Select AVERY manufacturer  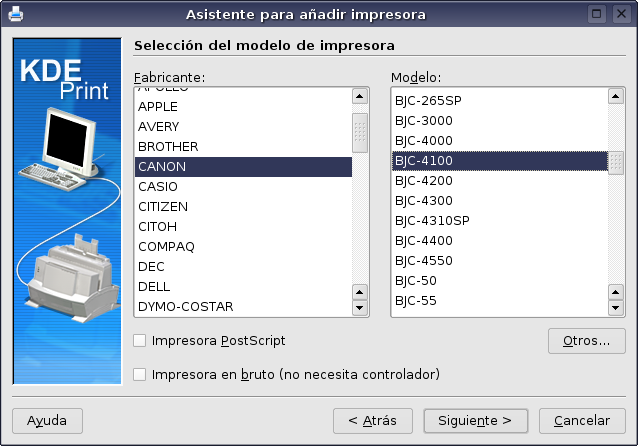(243, 127)
